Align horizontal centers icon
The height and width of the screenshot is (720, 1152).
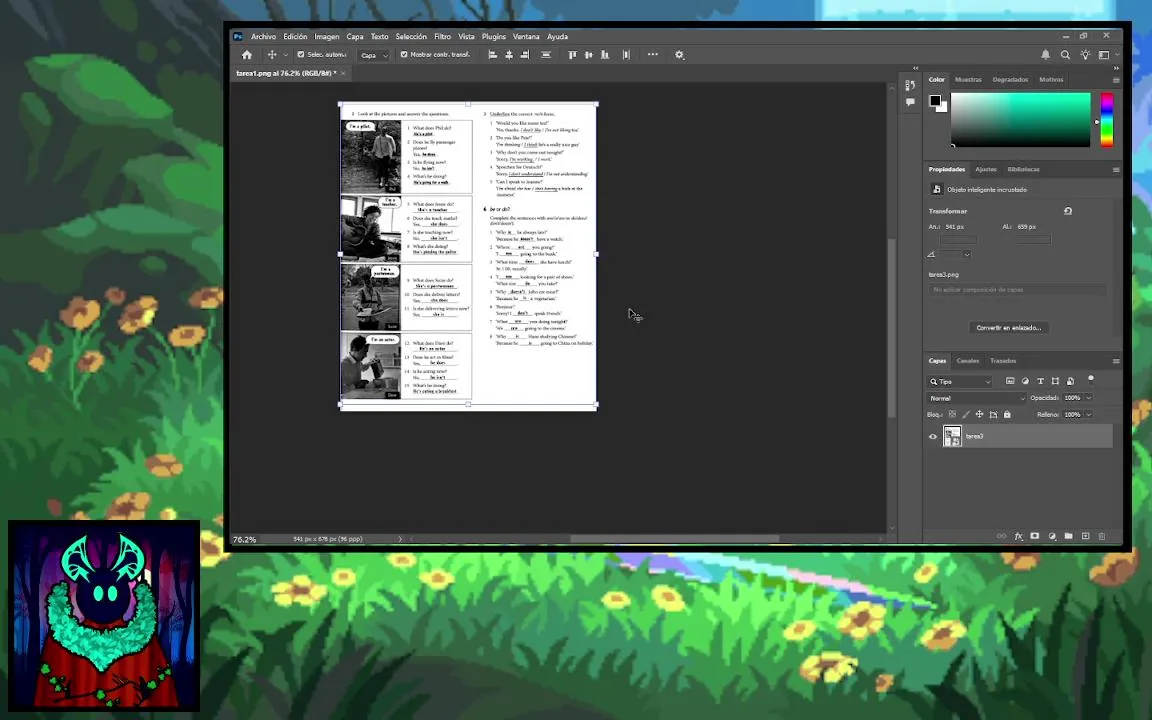(x=509, y=55)
